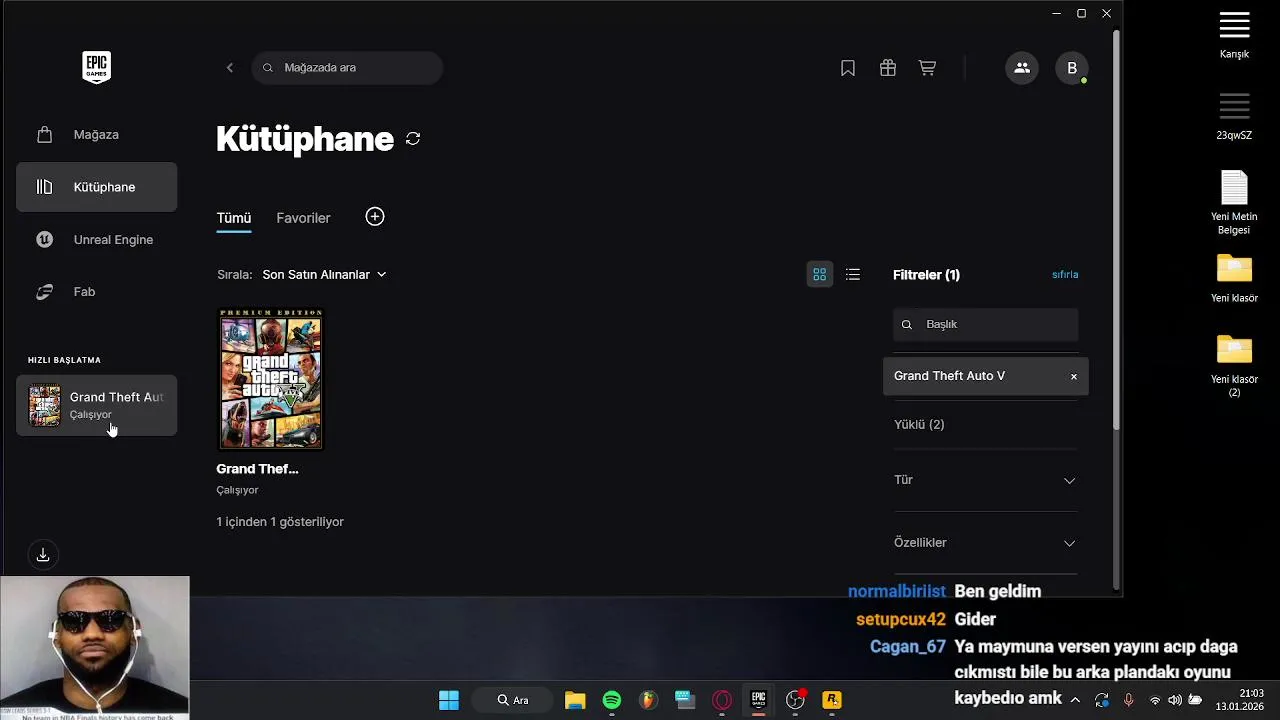Open Mağaza from the sidebar

(96, 134)
